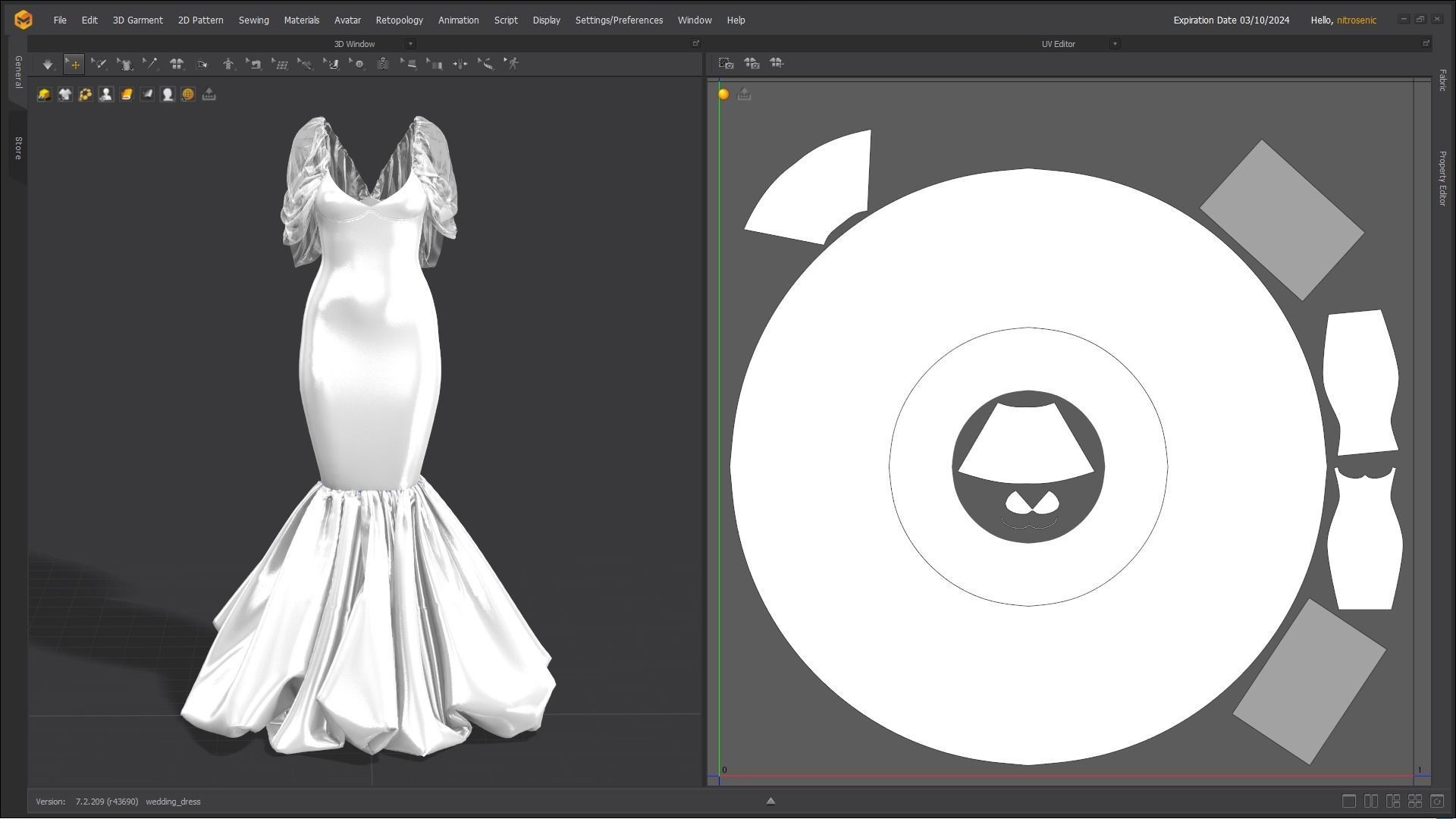The width and height of the screenshot is (1456, 819).
Task: Click the UV garment camera snapshot icon
Action: click(752, 64)
